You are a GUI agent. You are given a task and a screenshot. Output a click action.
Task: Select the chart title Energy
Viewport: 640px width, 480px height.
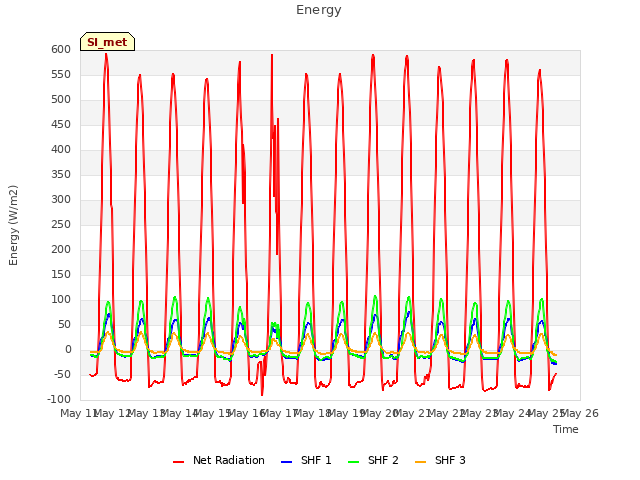pos(319,10)
